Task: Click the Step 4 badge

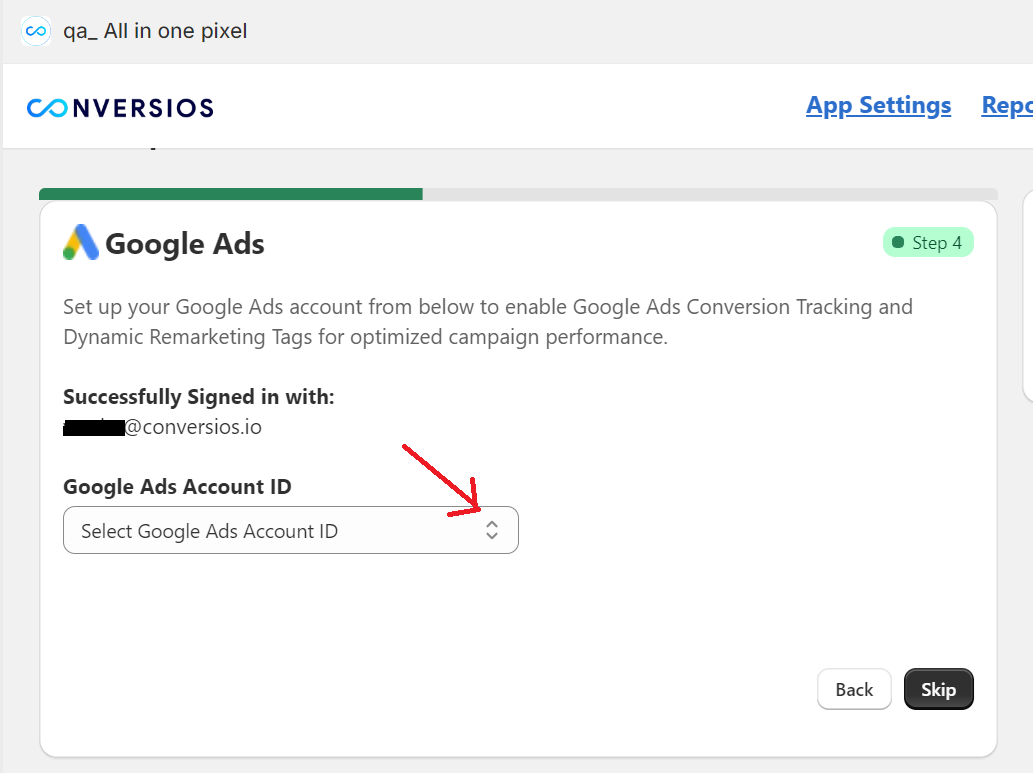Action: point(928,243)
